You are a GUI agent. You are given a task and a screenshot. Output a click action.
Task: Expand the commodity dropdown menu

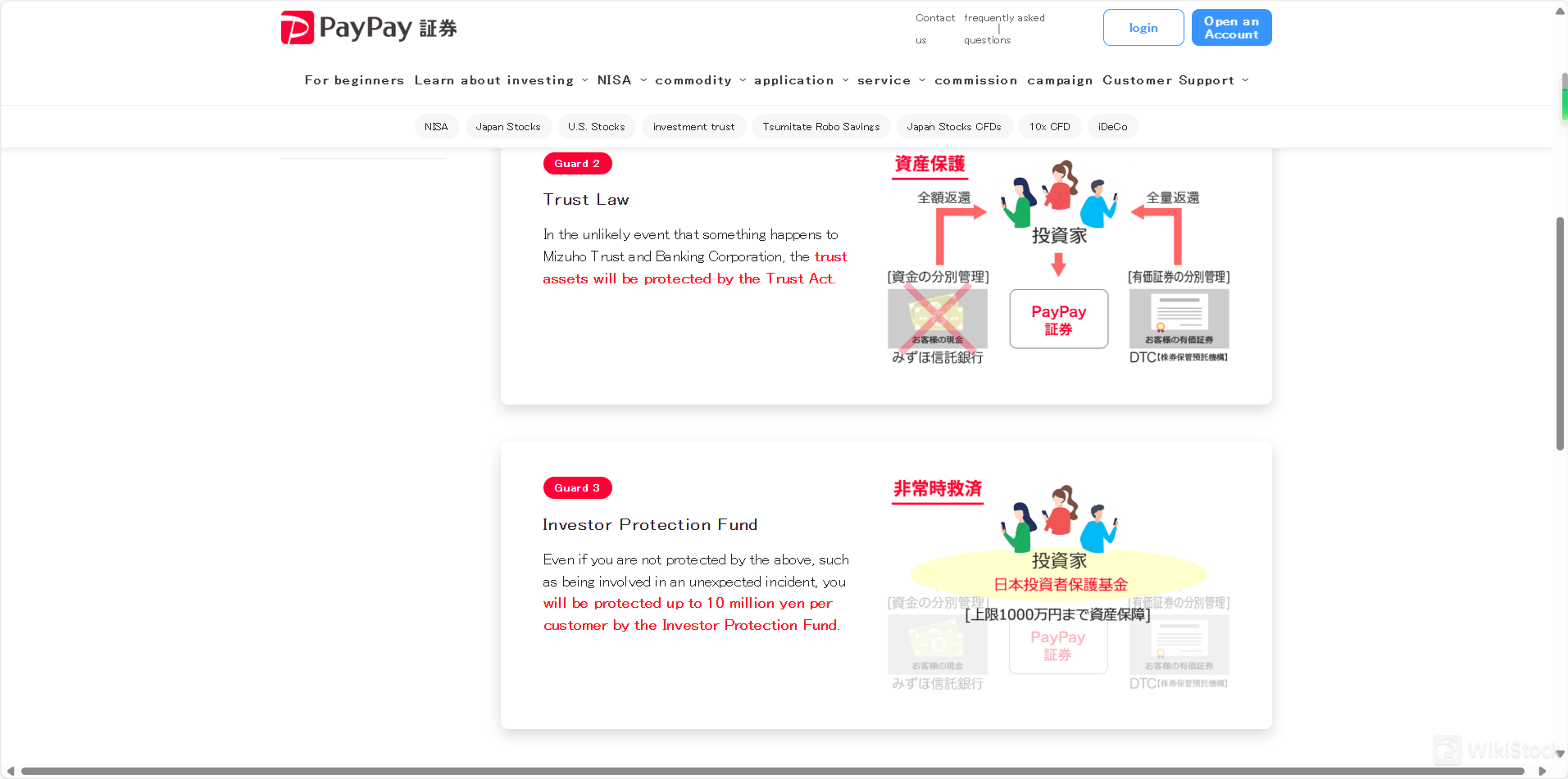click(700, 80)
